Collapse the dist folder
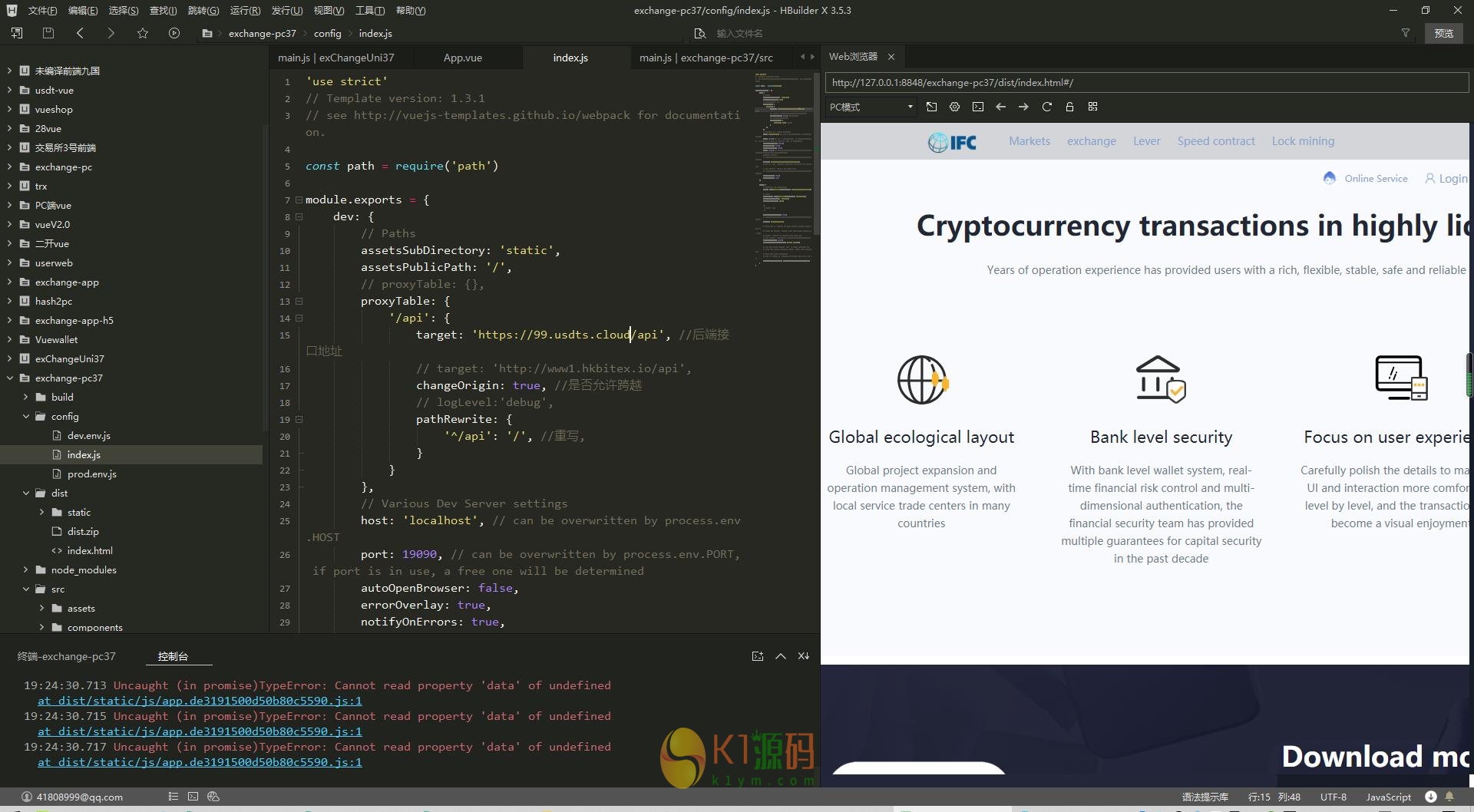The image size is (1474, 812). click(26, 493)
